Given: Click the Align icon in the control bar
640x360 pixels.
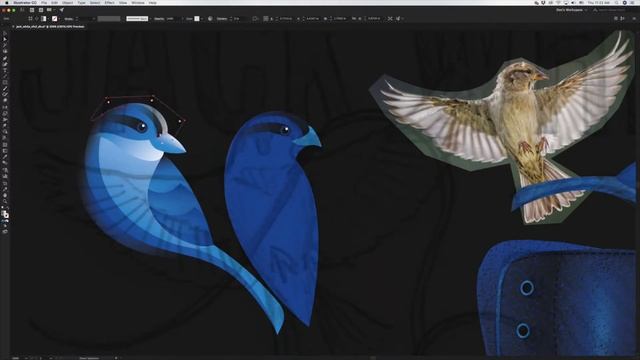Looking at the screenshot, I should coord(255,19).
